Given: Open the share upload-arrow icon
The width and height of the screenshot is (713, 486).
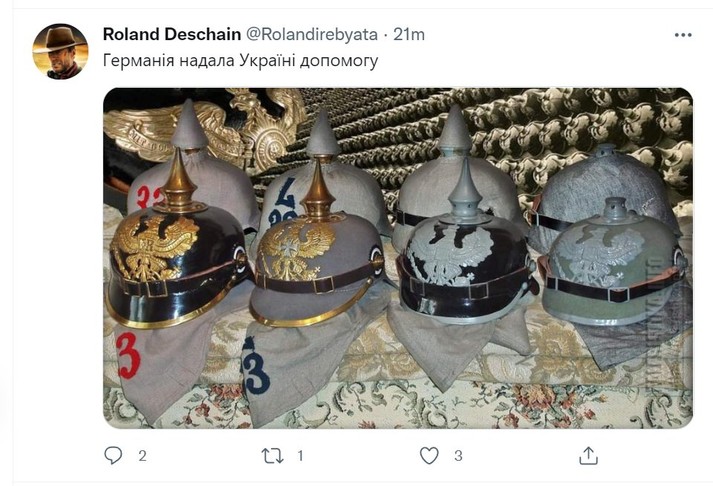Looking at the screenshot, I should tap(588, 456).
